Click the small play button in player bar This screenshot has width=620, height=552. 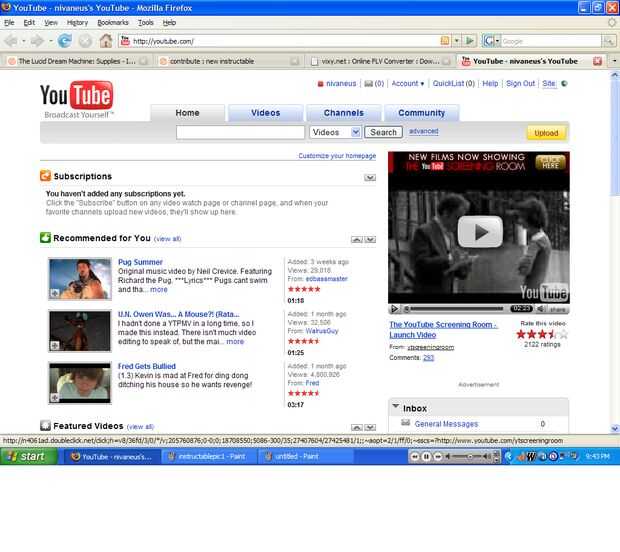(394, 309)
